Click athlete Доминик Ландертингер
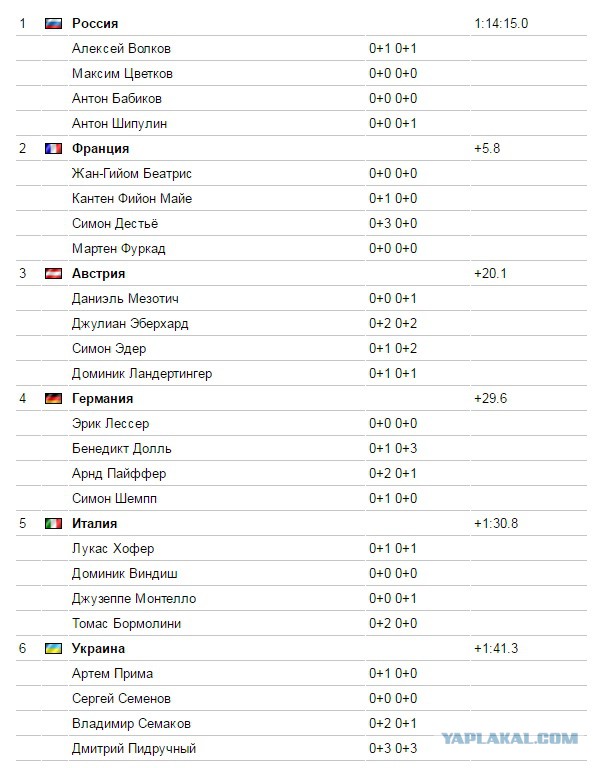The image size is (604, 768). click(142, 373)
